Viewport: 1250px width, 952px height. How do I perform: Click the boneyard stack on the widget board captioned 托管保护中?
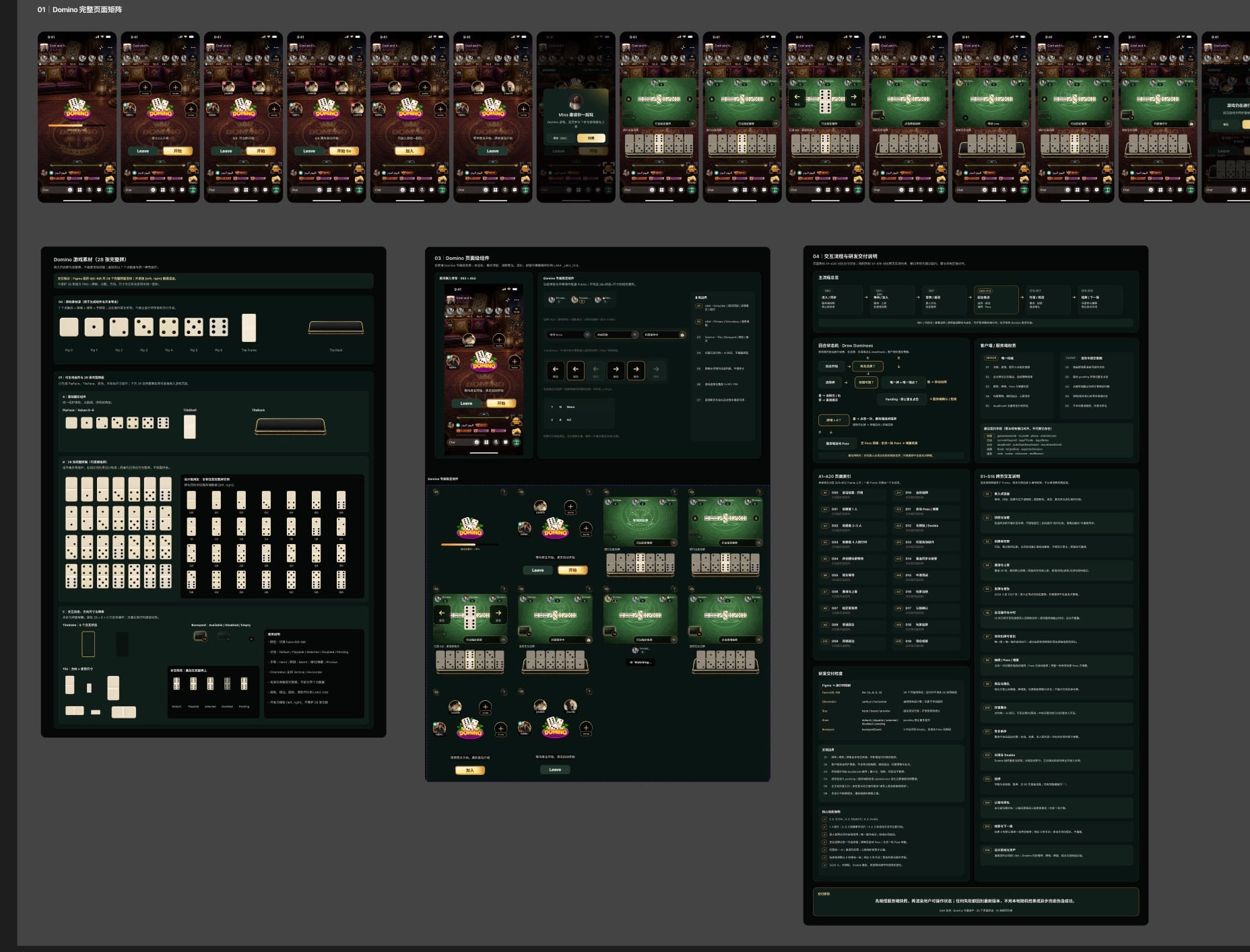pyautogui.click(x=525, y=631)
